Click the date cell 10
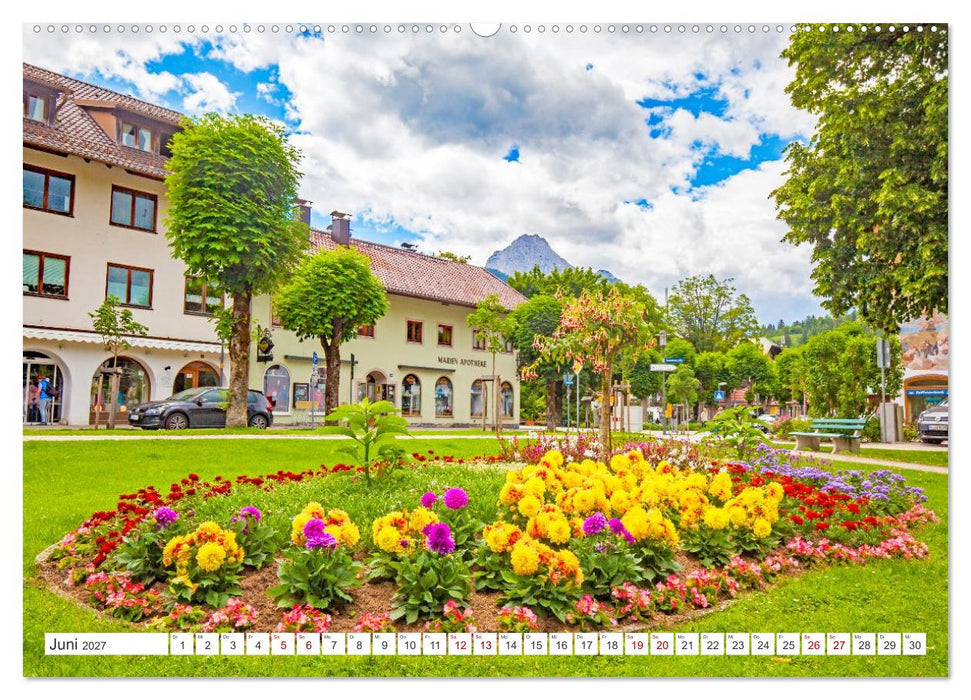The width and height of the screenshot is (971, 700). tap(409, 644)
